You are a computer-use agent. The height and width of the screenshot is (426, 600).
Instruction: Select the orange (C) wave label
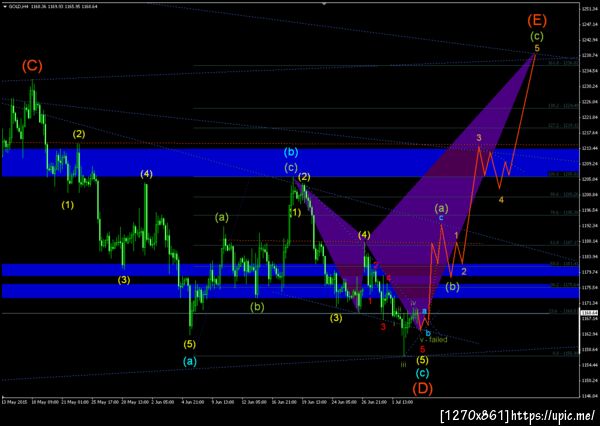pyautogui.click(x=32, y=66)
